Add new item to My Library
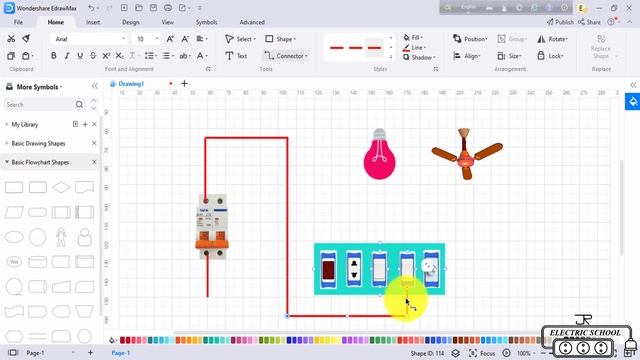 click(85, 124)
